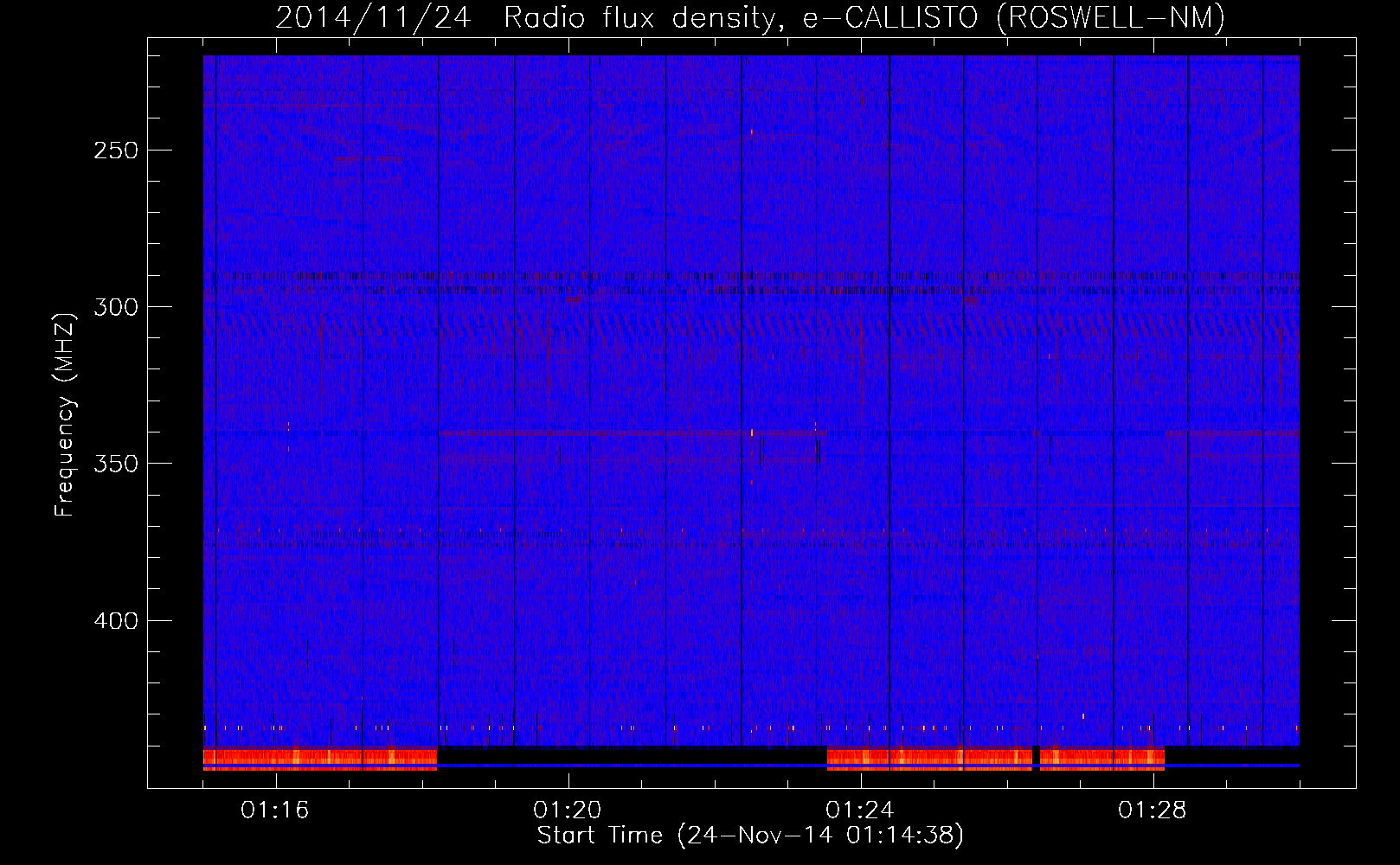Click the 01:20 time tick label

tap(568, 810)
